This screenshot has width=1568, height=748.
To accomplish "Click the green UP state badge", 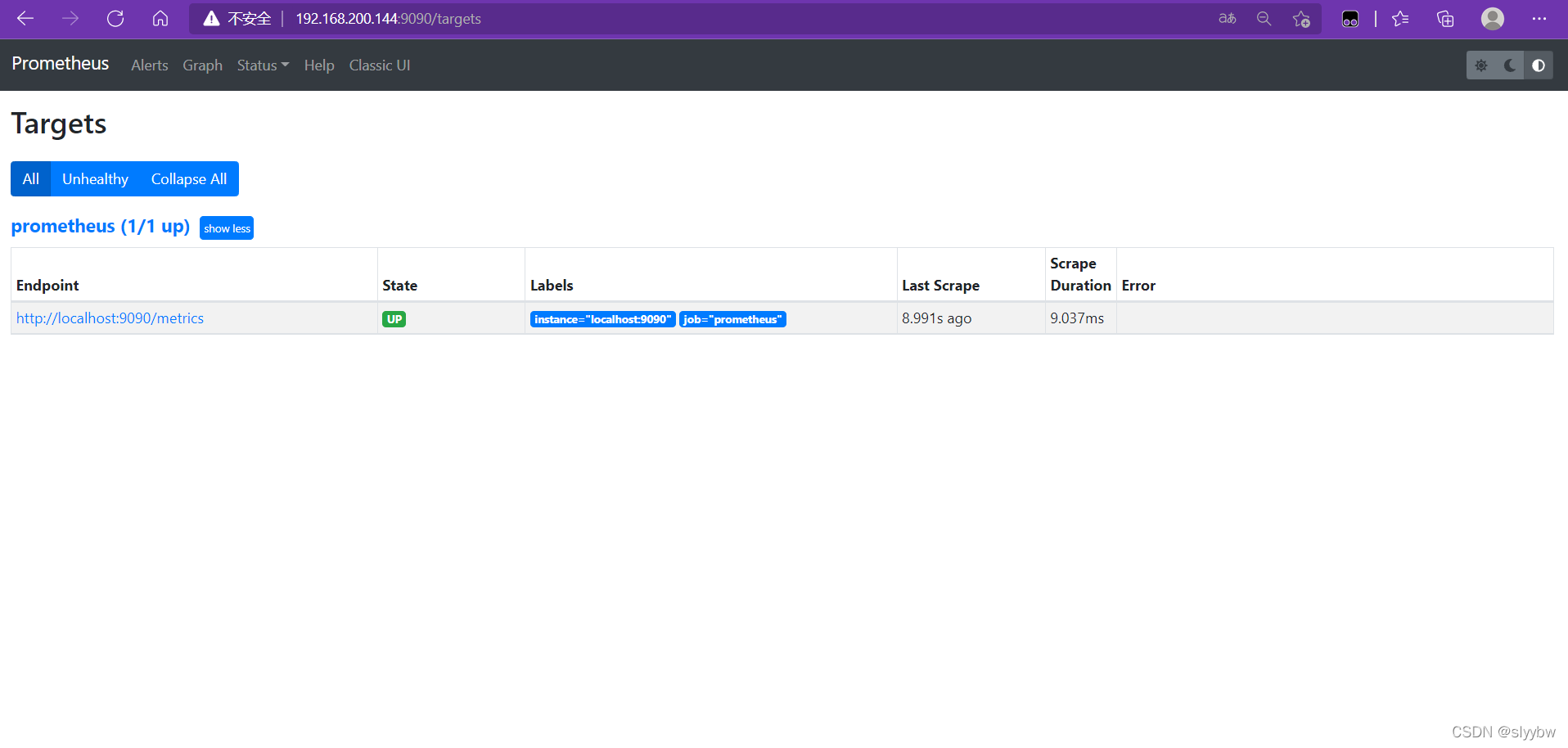I will click(x=394, y=319).
